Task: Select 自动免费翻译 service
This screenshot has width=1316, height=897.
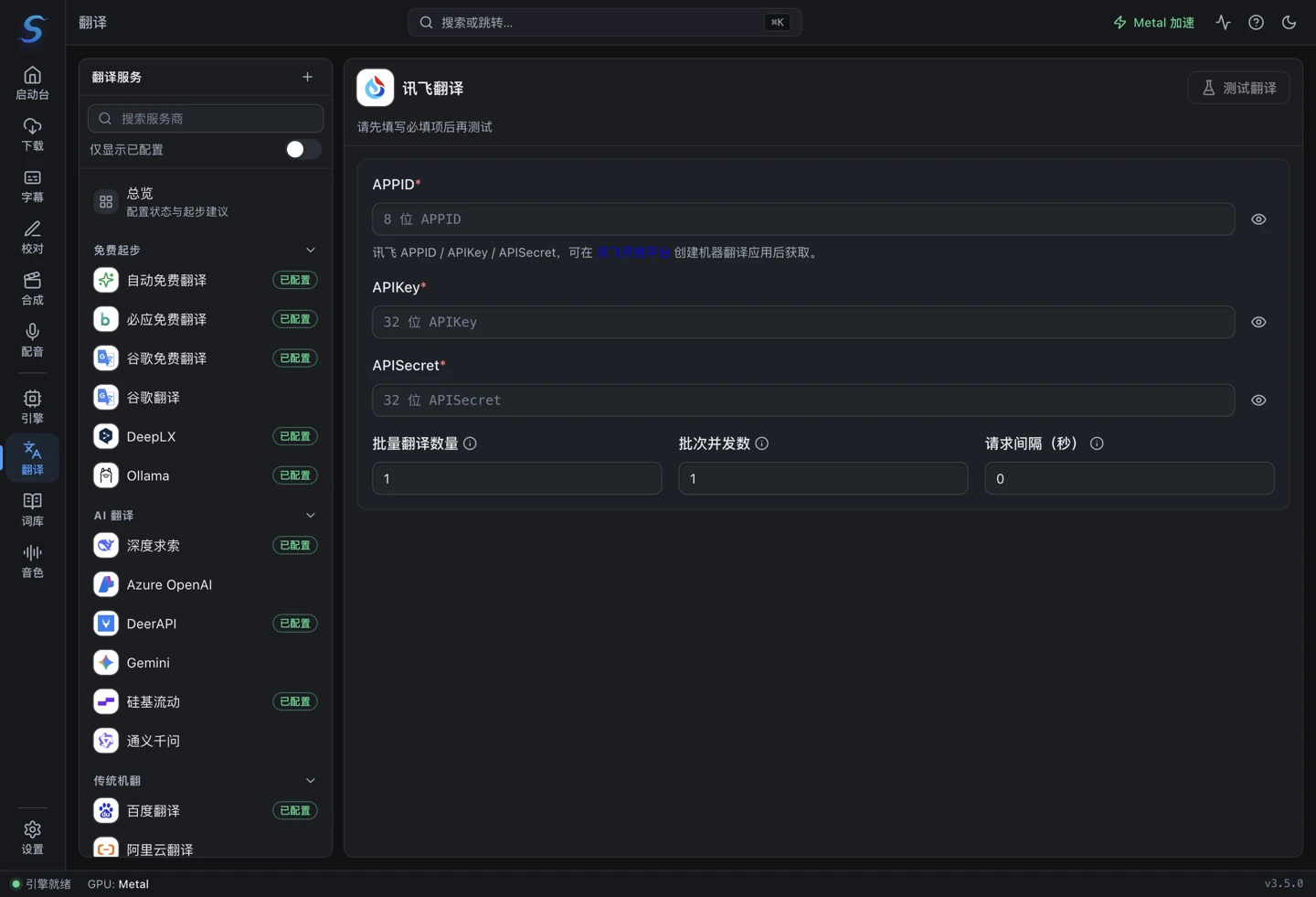Action: [206, 280]
